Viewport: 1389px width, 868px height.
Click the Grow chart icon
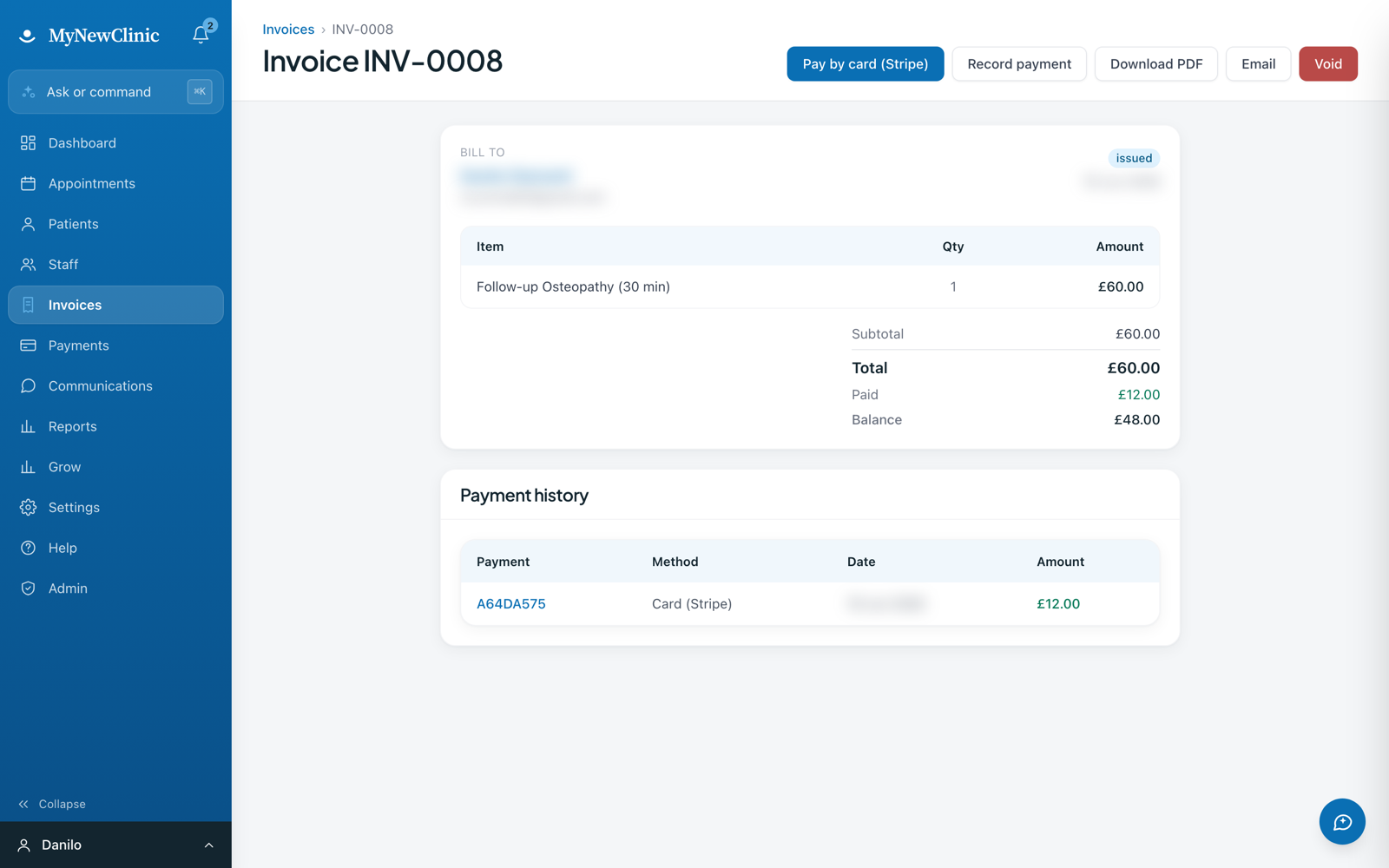28,467
